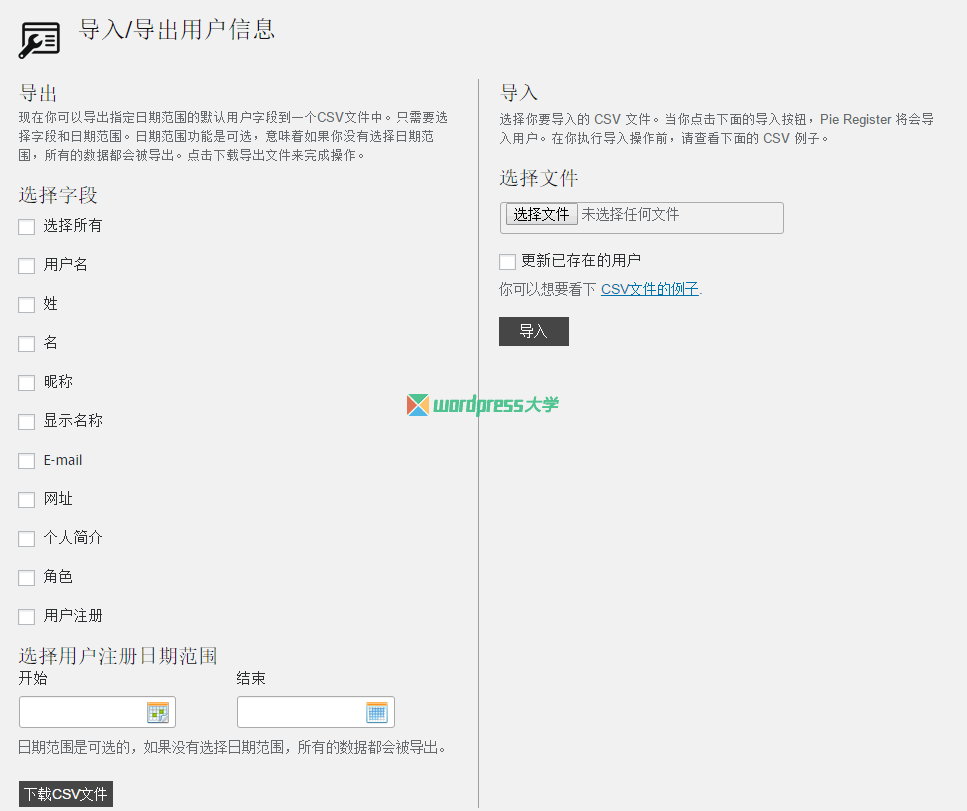Click the 选择字段 heading
967x811 pixels.
coord(58,195)
